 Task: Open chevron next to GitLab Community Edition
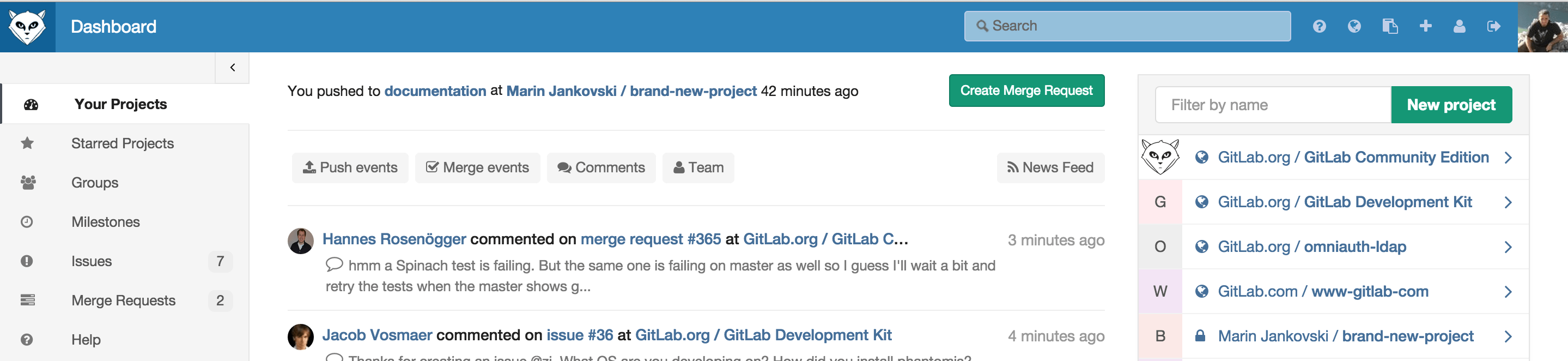pyautogui.click(x=1508, y=158)
